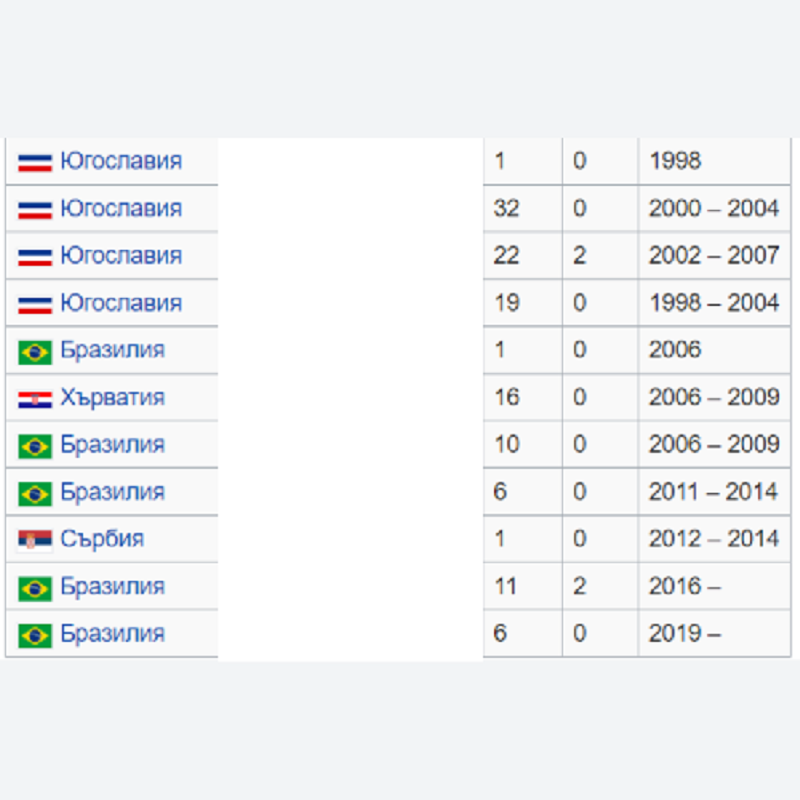The image size is (800, 800).
Task: Click the cell showing 16 matches
Action: (x=522, y=397)
